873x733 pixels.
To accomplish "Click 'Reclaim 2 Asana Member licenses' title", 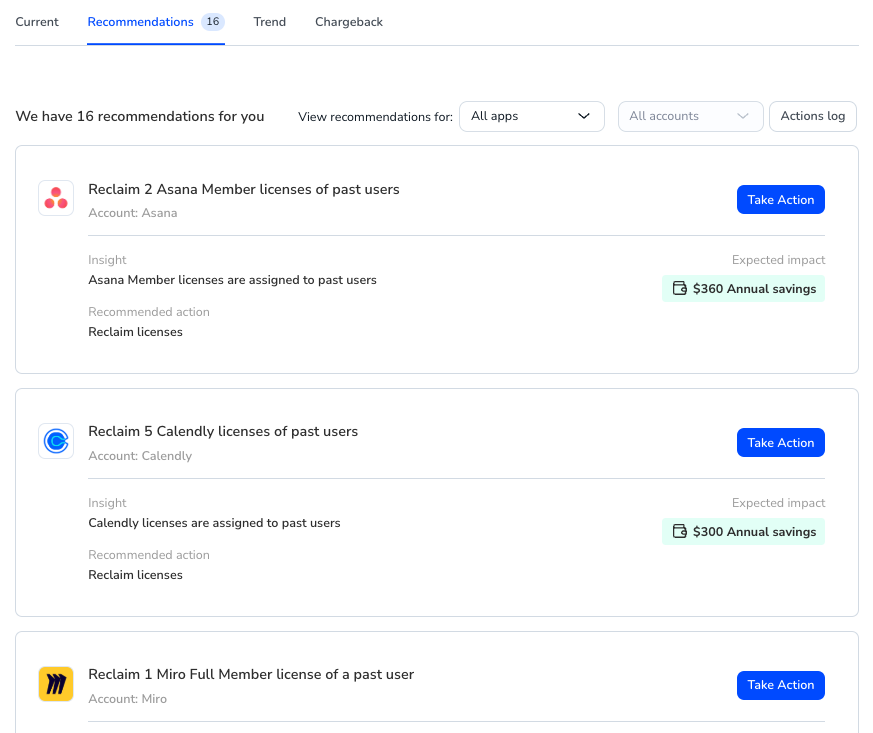I will point(244,189).
